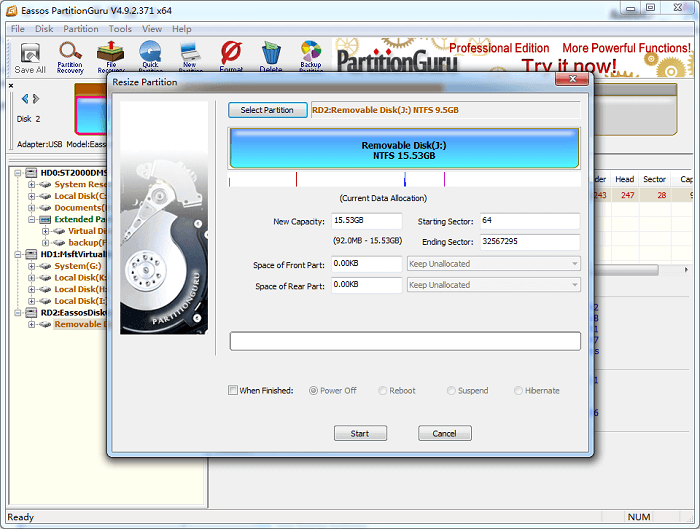This screenshot has width=700, height=529.
Task: Open the Partition menu
Action: (x=80, y=29)
